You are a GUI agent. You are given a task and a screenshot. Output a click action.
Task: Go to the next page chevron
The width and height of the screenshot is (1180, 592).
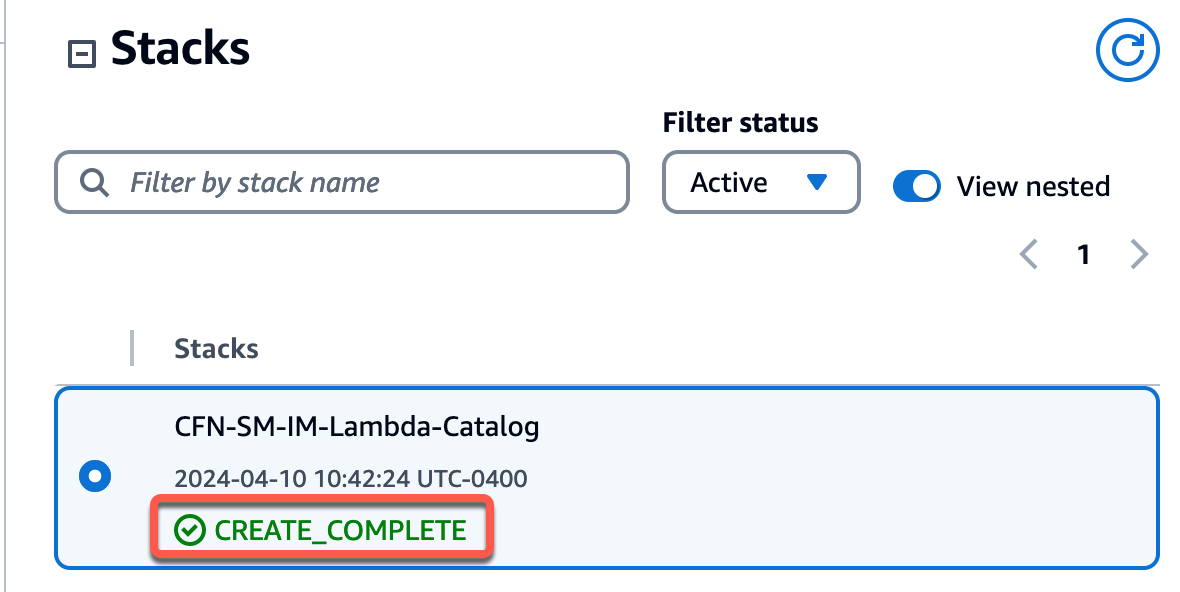coord(1138,255)
